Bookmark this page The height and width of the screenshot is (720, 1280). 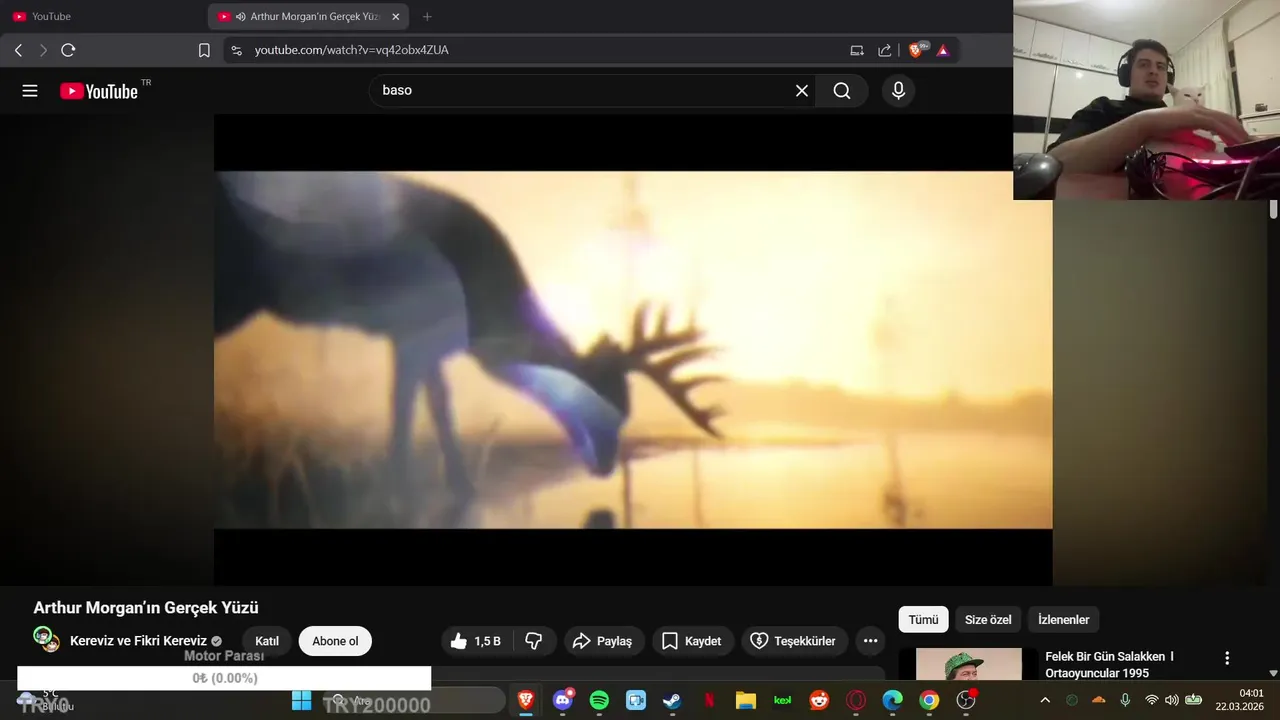[204, 50]
